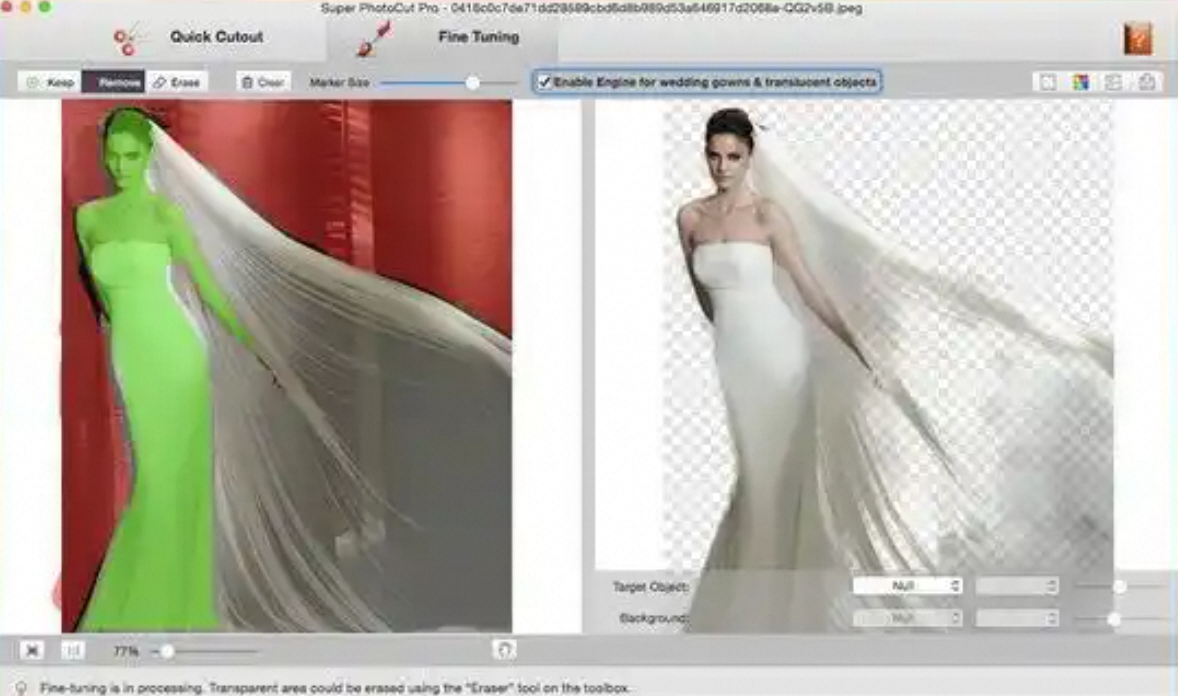Open the help book icon
The width and height of the screenshot is (1178, 696).
point(1137,38)
